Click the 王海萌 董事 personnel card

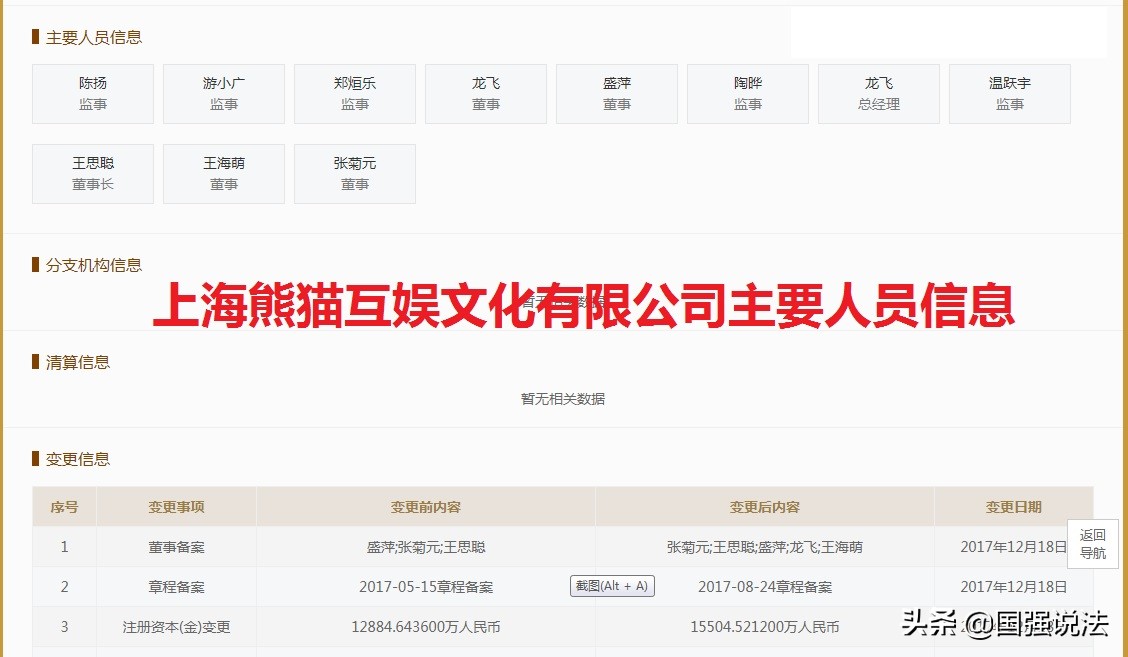pos(223,173)
